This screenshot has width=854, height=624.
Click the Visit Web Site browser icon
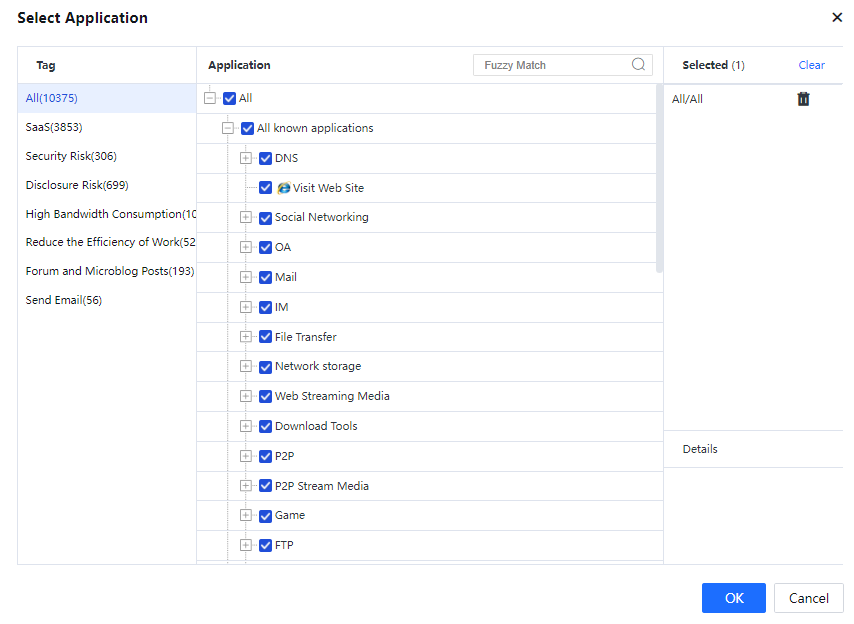pos(283,188)
